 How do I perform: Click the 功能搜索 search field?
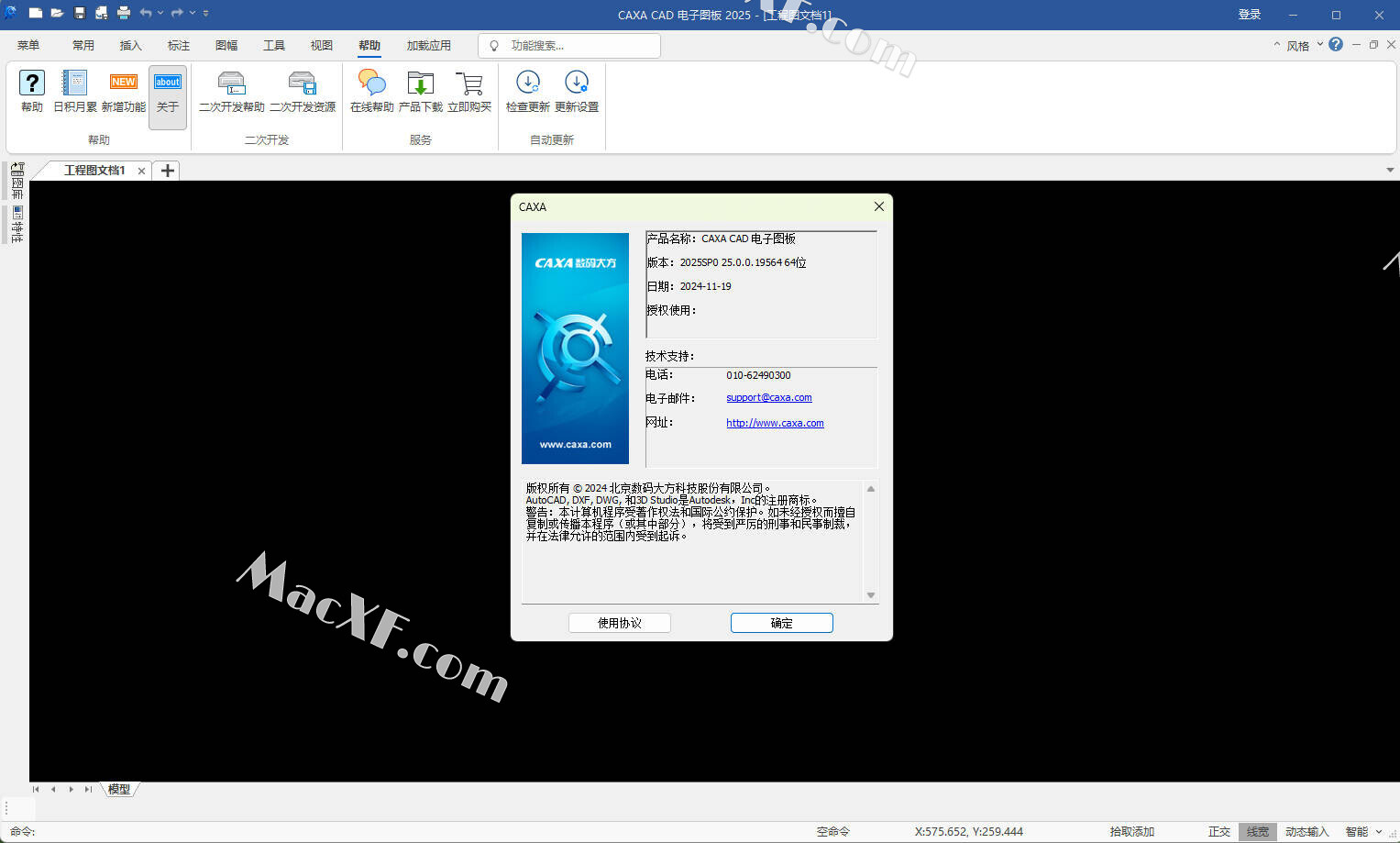569,45
